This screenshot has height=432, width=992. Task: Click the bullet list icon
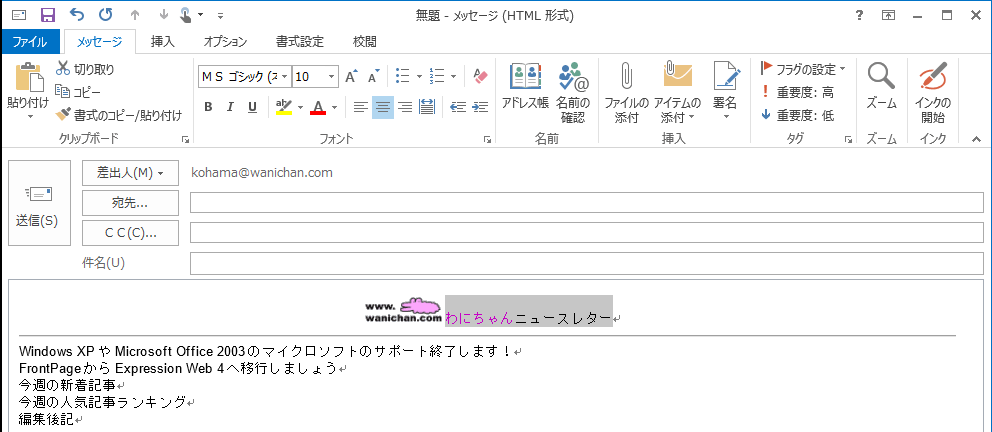click(x=402, y=77)
